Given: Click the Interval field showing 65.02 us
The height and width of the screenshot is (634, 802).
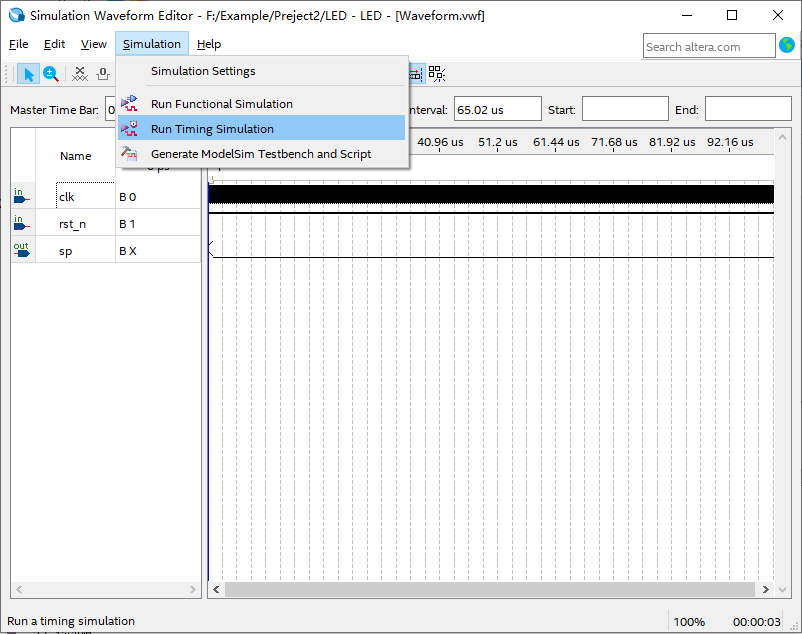Looking at the screenshot, I should pyautogui.click(x=497, y=109).
